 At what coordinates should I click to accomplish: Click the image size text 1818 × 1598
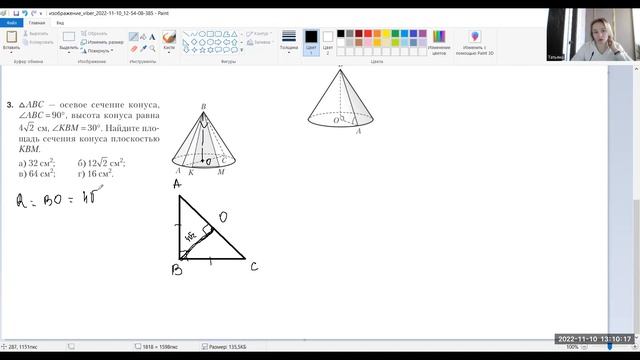(160, 347)
